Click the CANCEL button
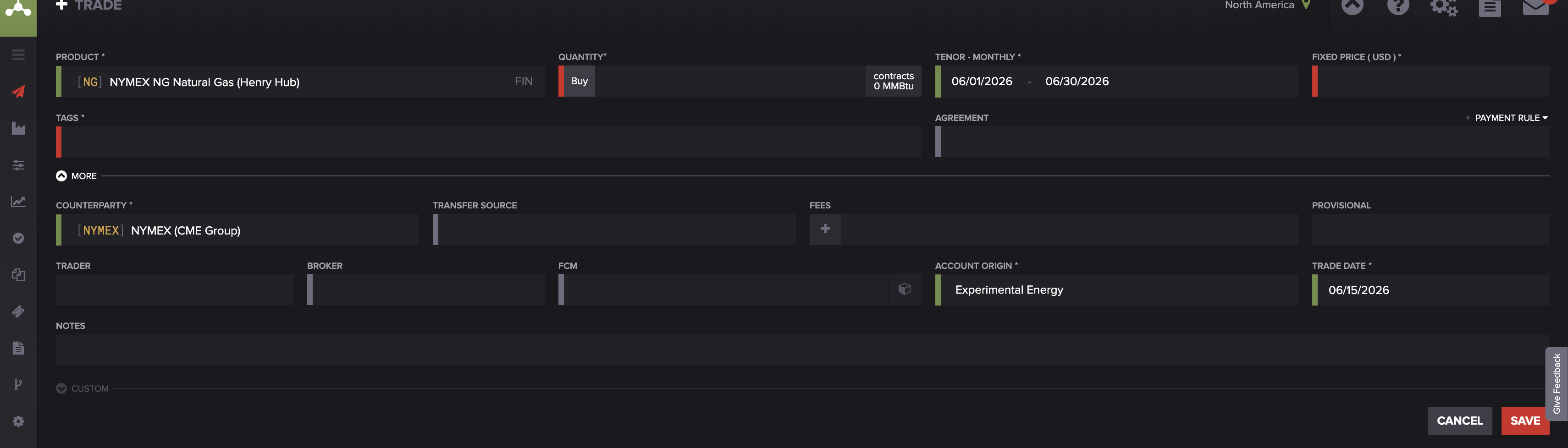1568x448 pixels. [x=1460, y=421]
